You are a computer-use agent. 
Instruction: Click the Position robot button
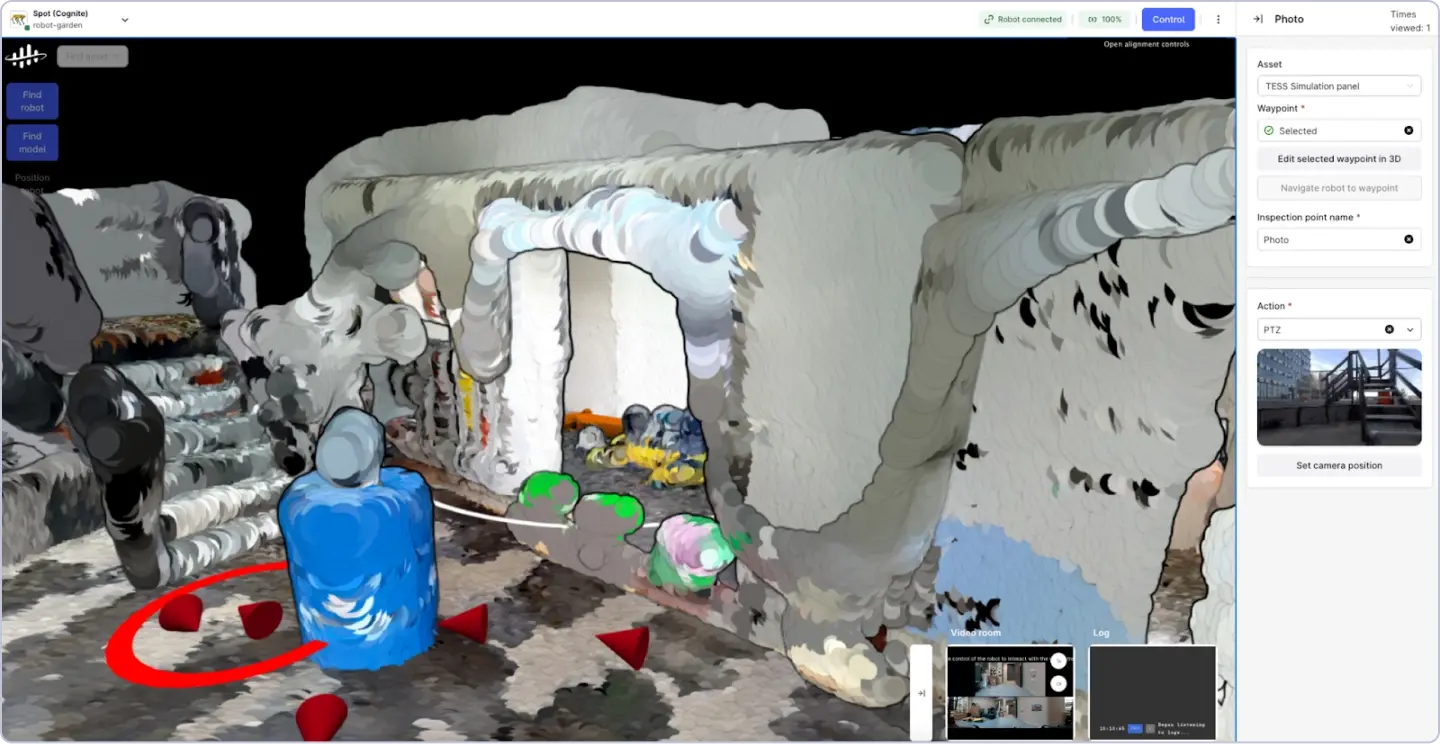[32, 183]
